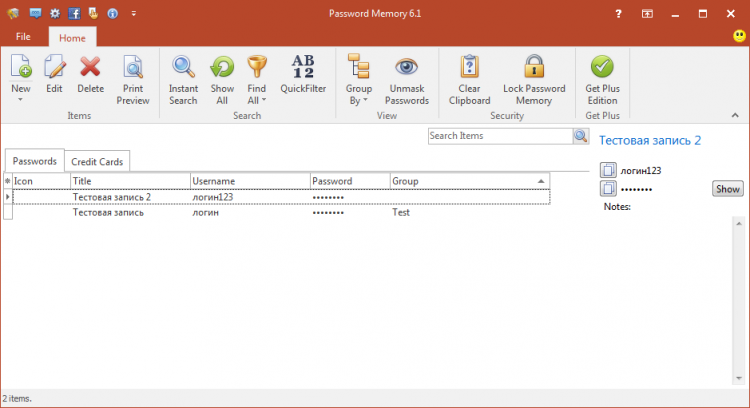Click the Facebook quick access icon
The image size is (750, 408).
74,13
